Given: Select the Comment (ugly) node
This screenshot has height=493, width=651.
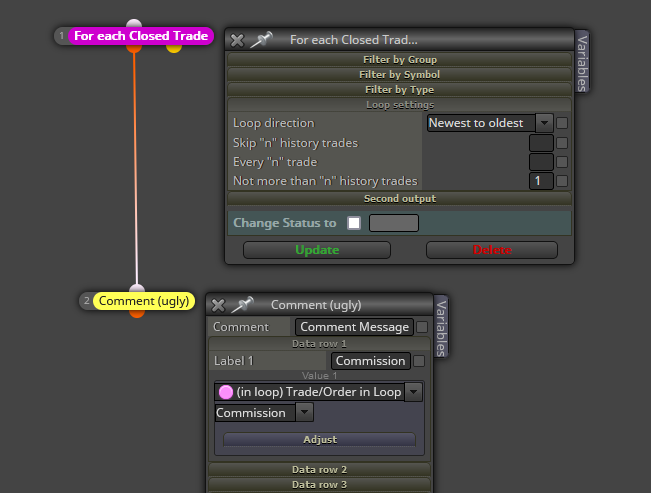Looking at the screenshot, I should pos(144,301).
